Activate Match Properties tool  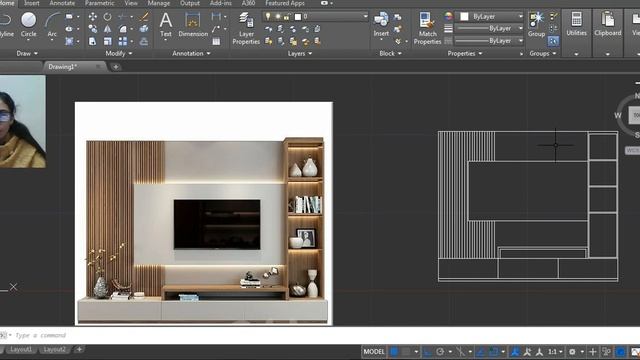pos(427,28)
